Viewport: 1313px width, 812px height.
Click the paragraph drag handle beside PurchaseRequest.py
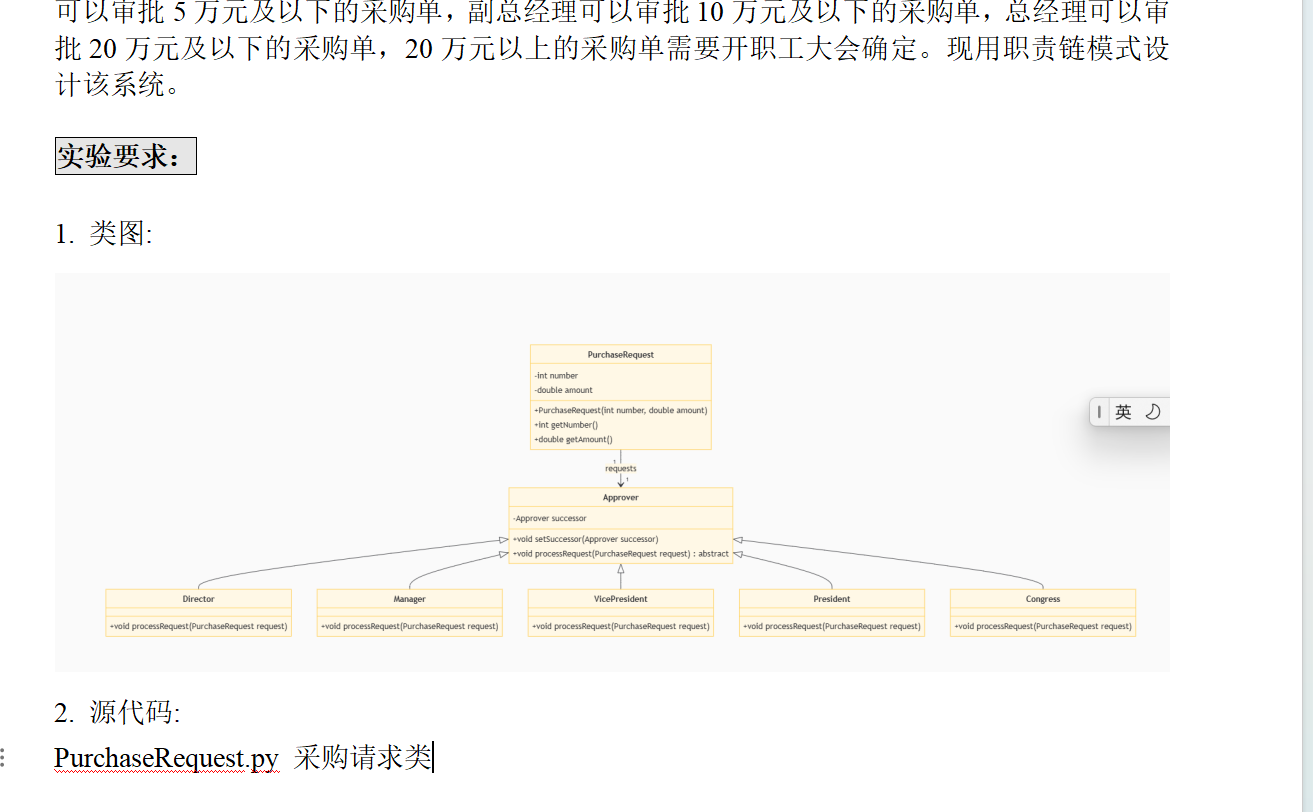point(5,758)
